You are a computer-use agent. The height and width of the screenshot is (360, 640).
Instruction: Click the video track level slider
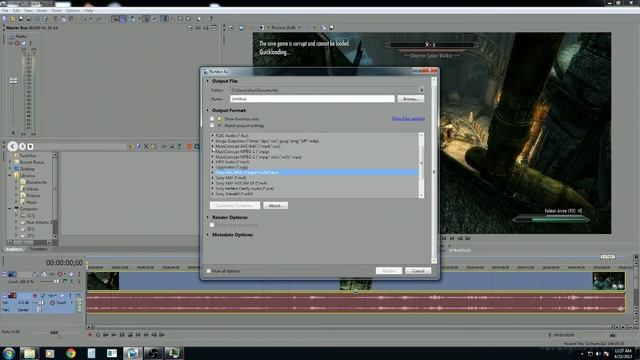(56, 282)
